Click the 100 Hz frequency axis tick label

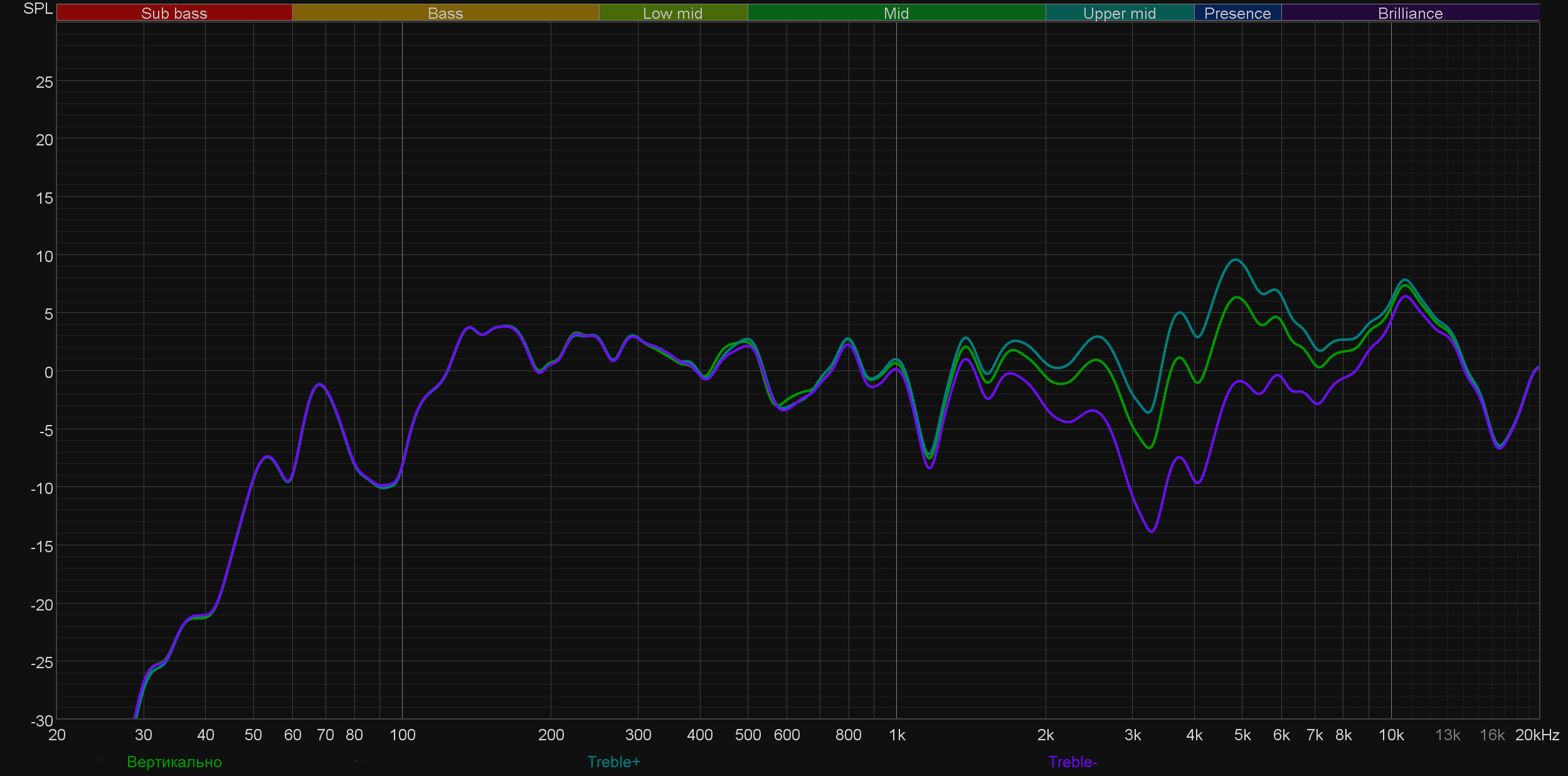point(402,735)
